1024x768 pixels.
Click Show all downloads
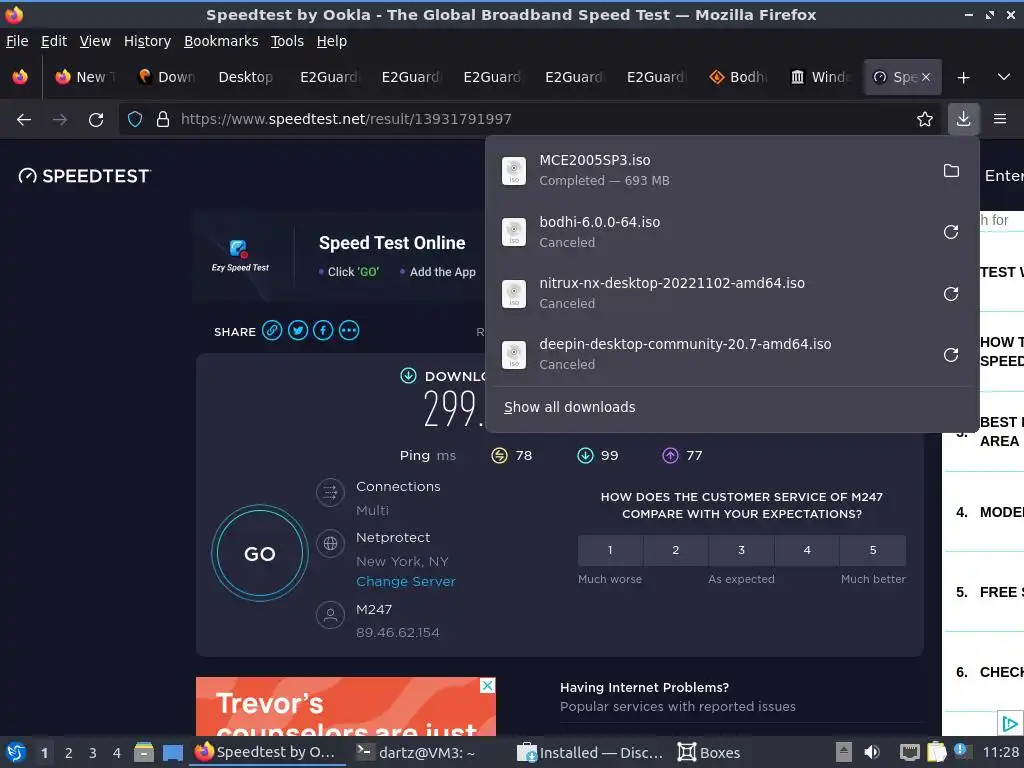[569, 407]
